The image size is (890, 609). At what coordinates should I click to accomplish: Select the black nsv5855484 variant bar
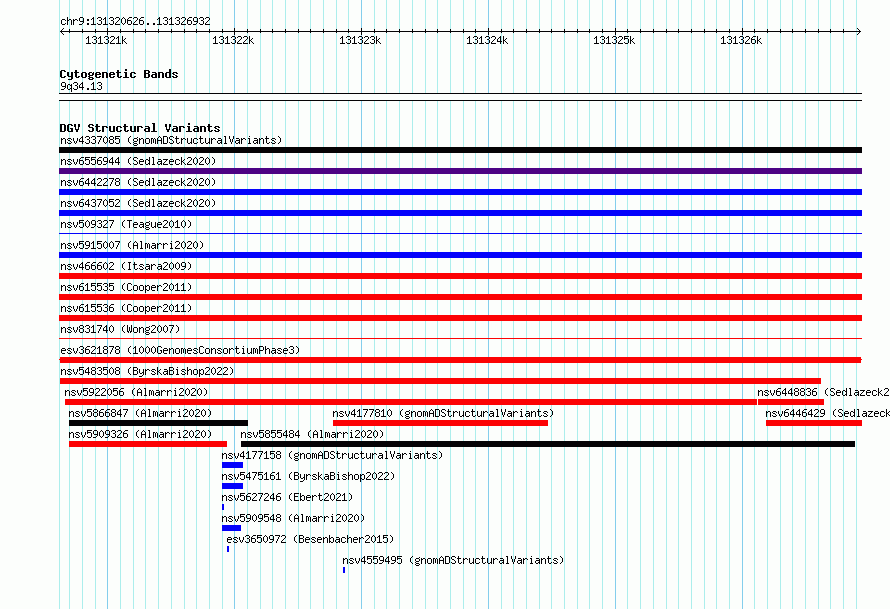[x=548, y=444]
